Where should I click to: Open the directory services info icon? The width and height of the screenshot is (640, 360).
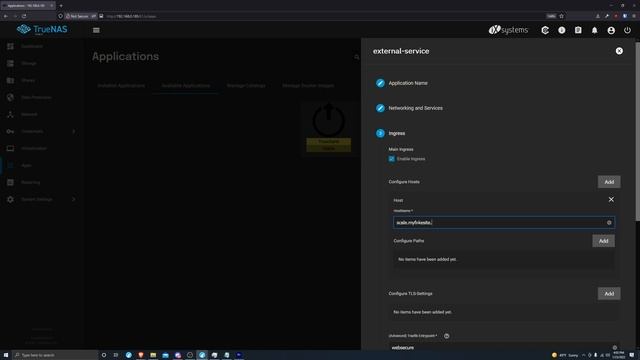click(562, 30)
